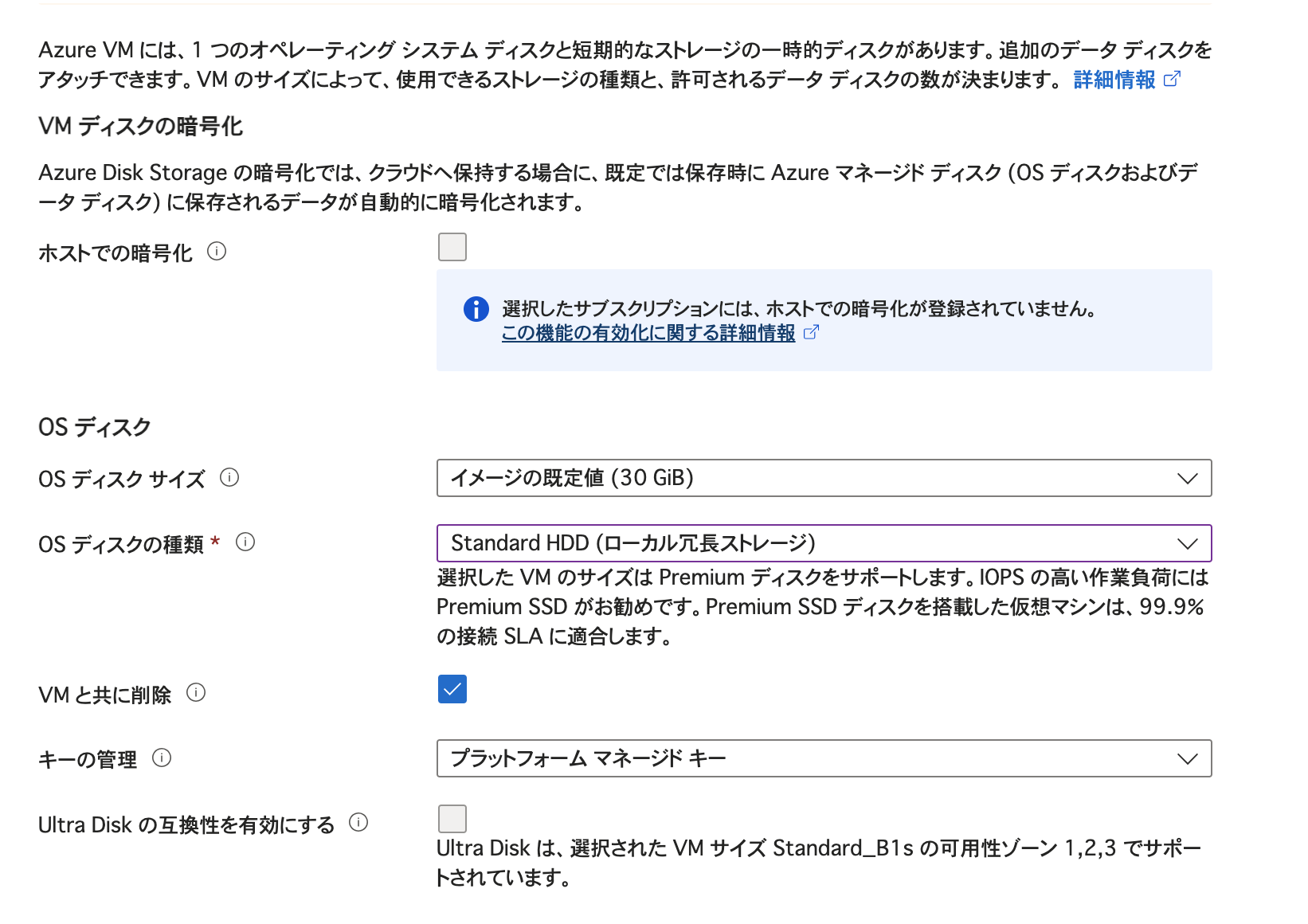The height and width of the screenshot is (924, 1308).
Task: Click the OS ディスク section heading
Action: [x=93, y=425]
